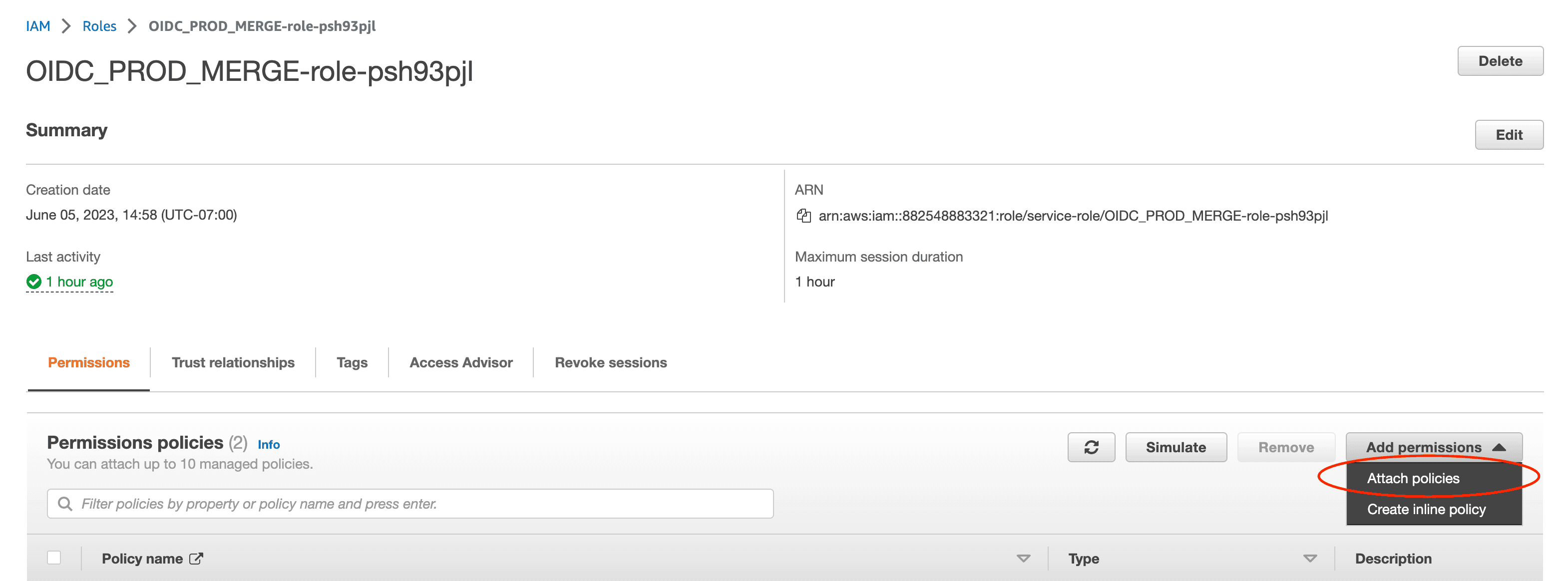Copy the role ARN using the copy icon
This screenshot has width=1568, height=581.
point(804,216)
